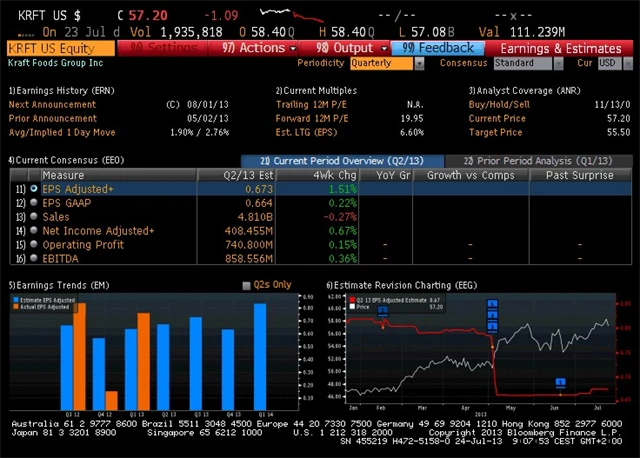This screenshot has width=640, height=458.
Task: Click the event marker icon near February
Action: [382, 311]
